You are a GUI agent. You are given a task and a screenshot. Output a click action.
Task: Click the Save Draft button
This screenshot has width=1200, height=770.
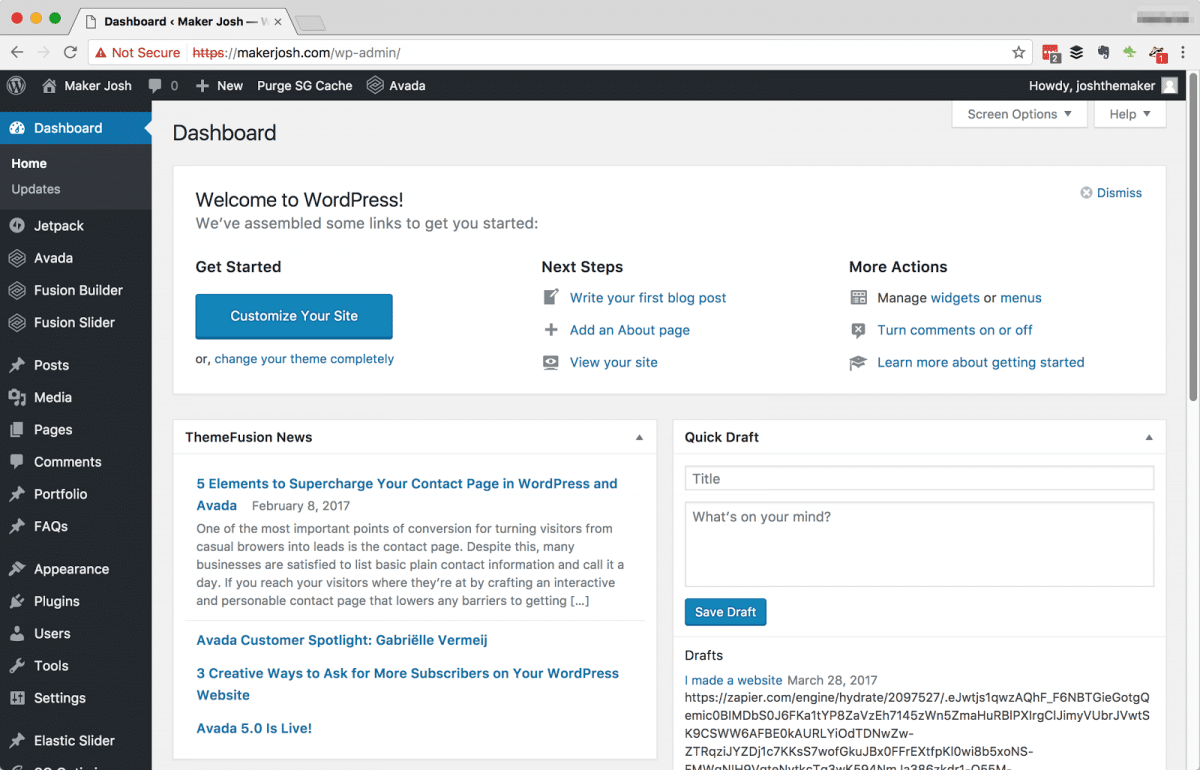tap(726, 612)
